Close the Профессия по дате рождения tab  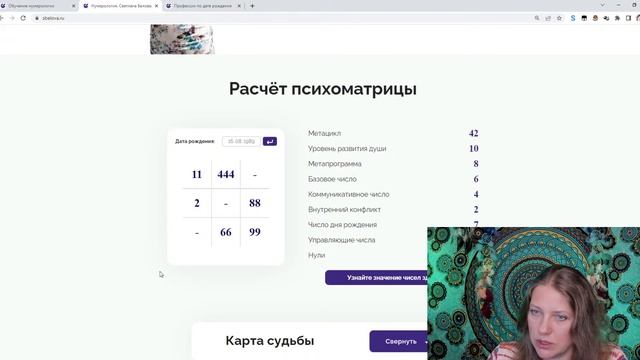[x=239, y=6]
